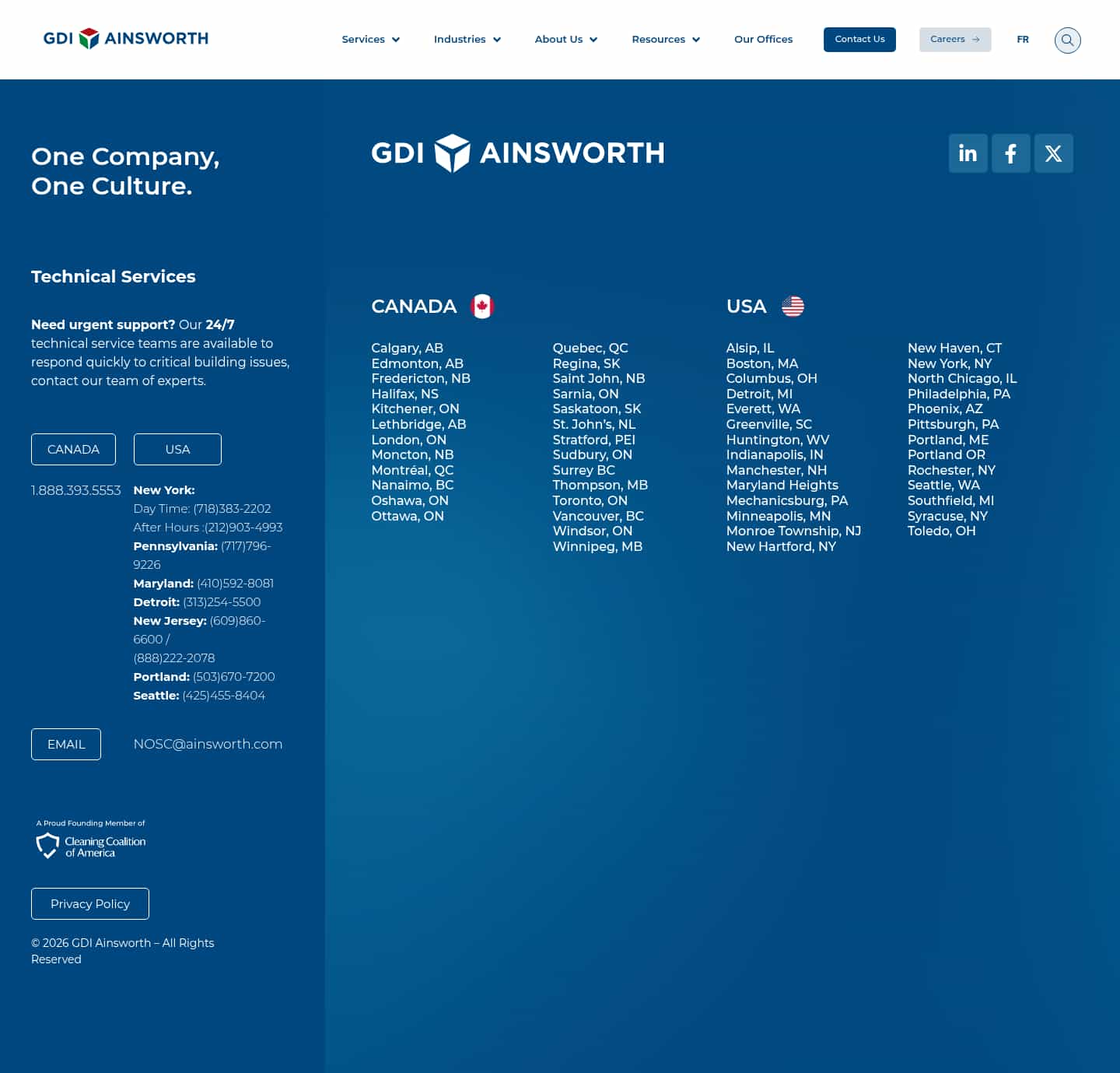1120x1073 pixels.
Task: Open the Saskatoon, SK office link
Action: pos(597,409)
